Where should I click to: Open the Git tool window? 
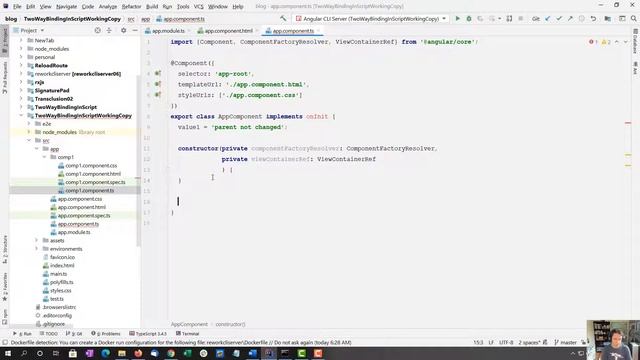pyautogui.click(x=74, y=333)
